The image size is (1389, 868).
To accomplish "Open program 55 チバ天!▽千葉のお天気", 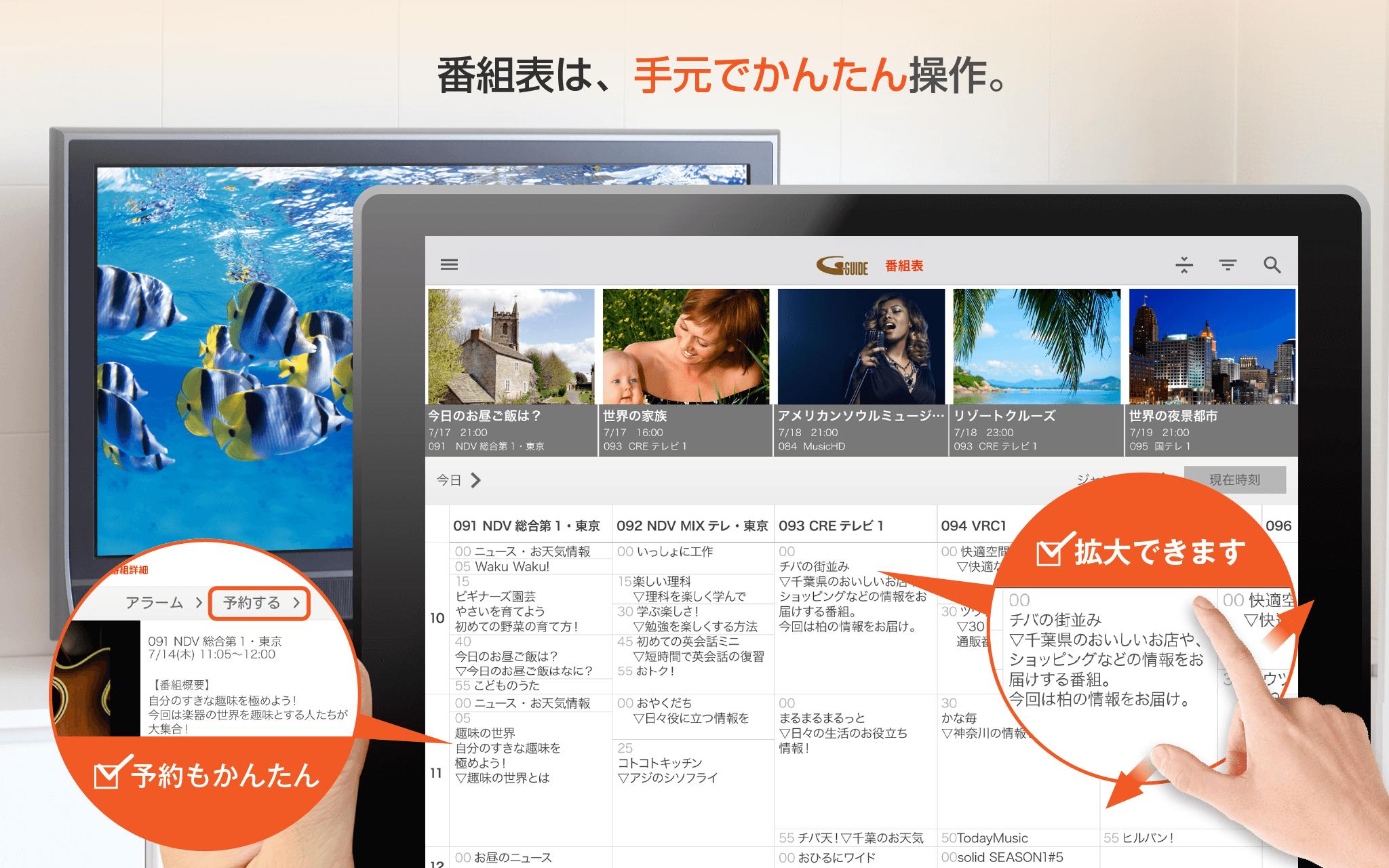I will [x=855, y=838].
